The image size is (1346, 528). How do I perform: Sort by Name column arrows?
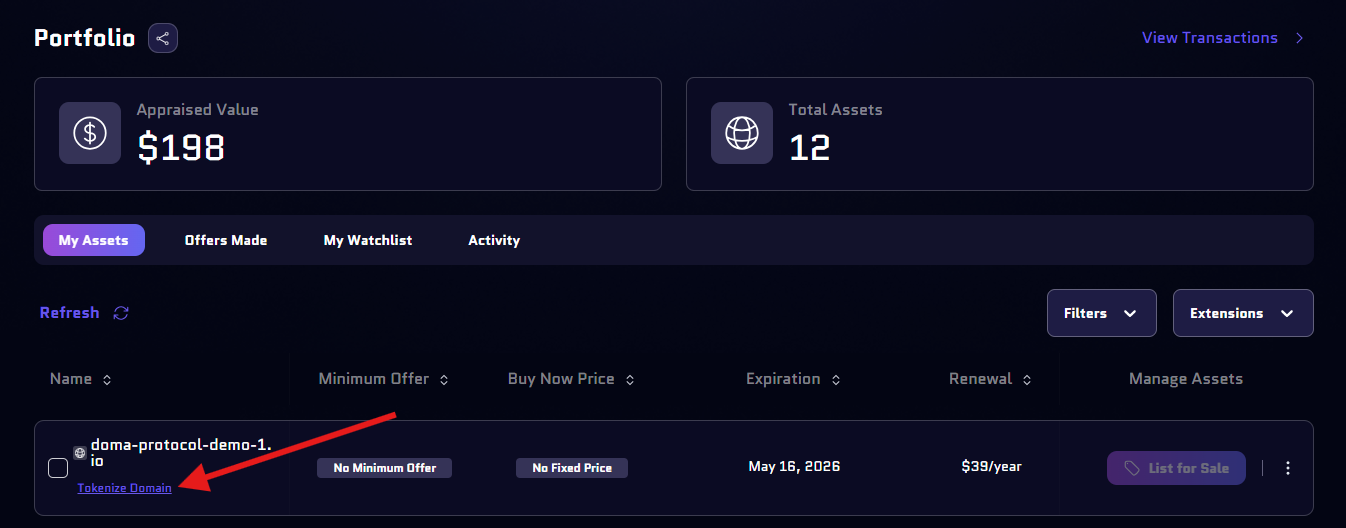(107, 380)
